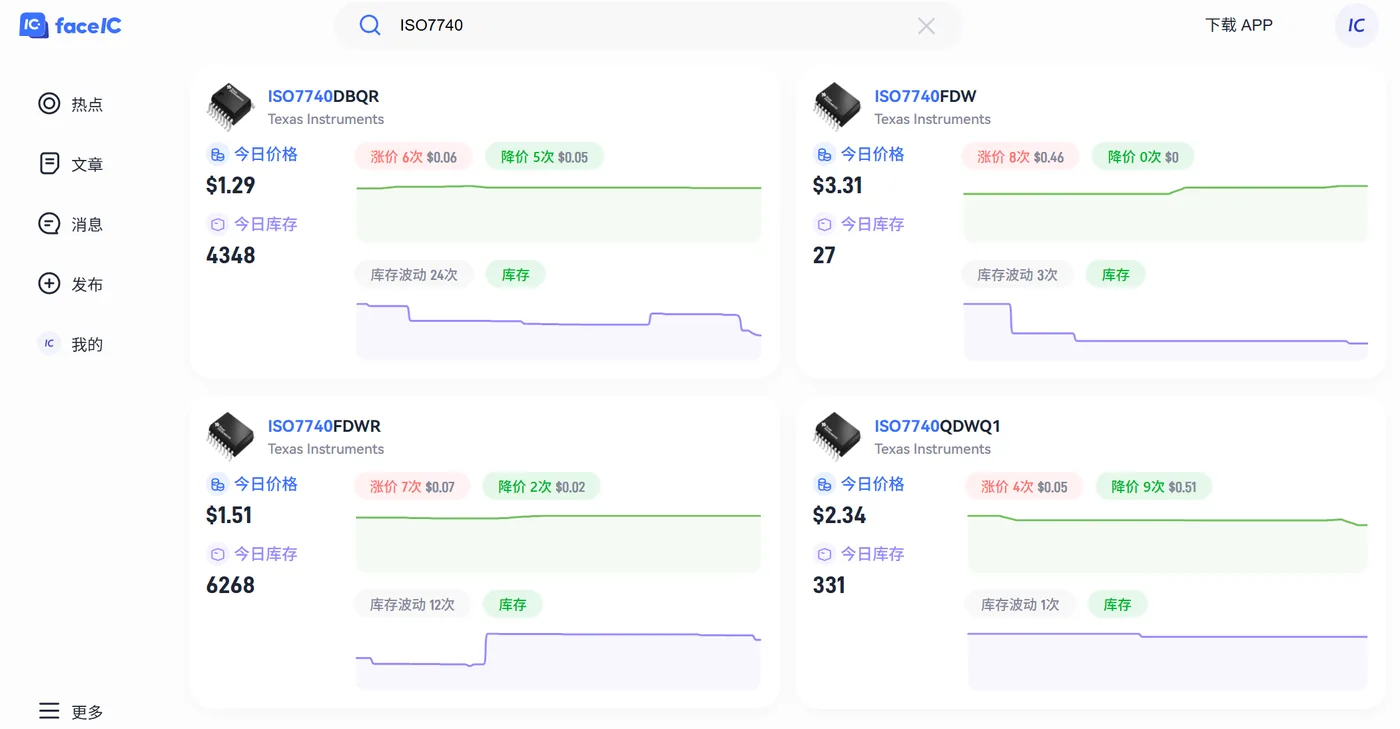Click the $1.51 price value

coord(229,515)
